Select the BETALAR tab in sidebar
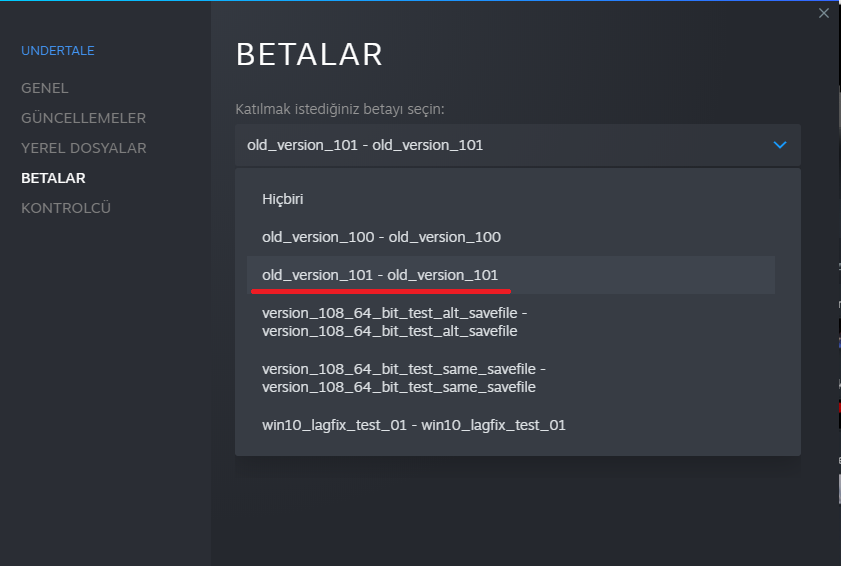 53,178
